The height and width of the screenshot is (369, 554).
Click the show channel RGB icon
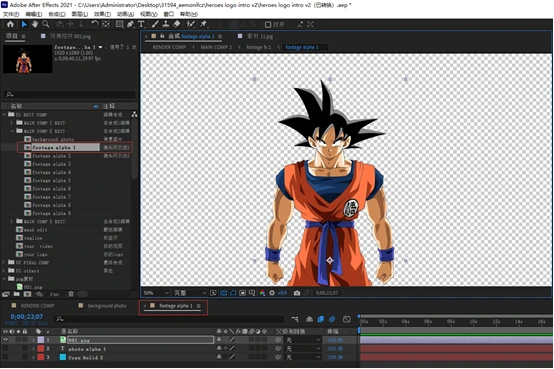(x=262, y=293)
